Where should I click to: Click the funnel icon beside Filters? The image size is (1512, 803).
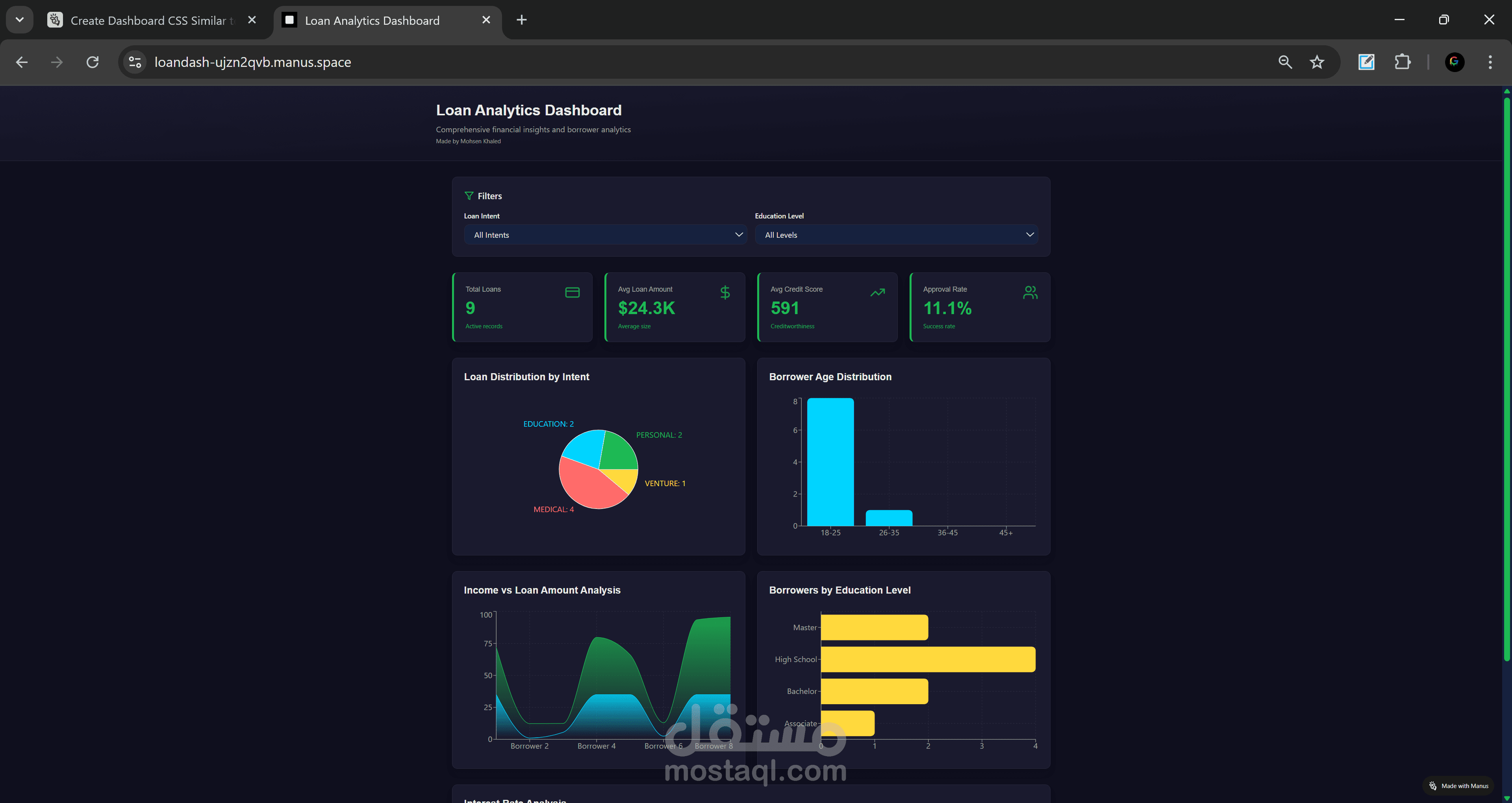469,196
